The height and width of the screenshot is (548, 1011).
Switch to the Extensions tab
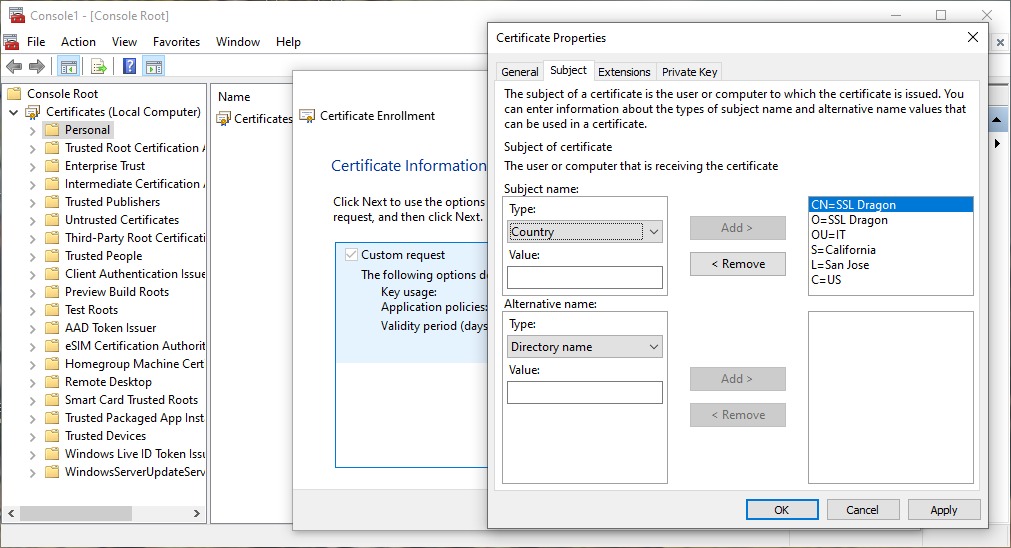(x=624, y=72)
